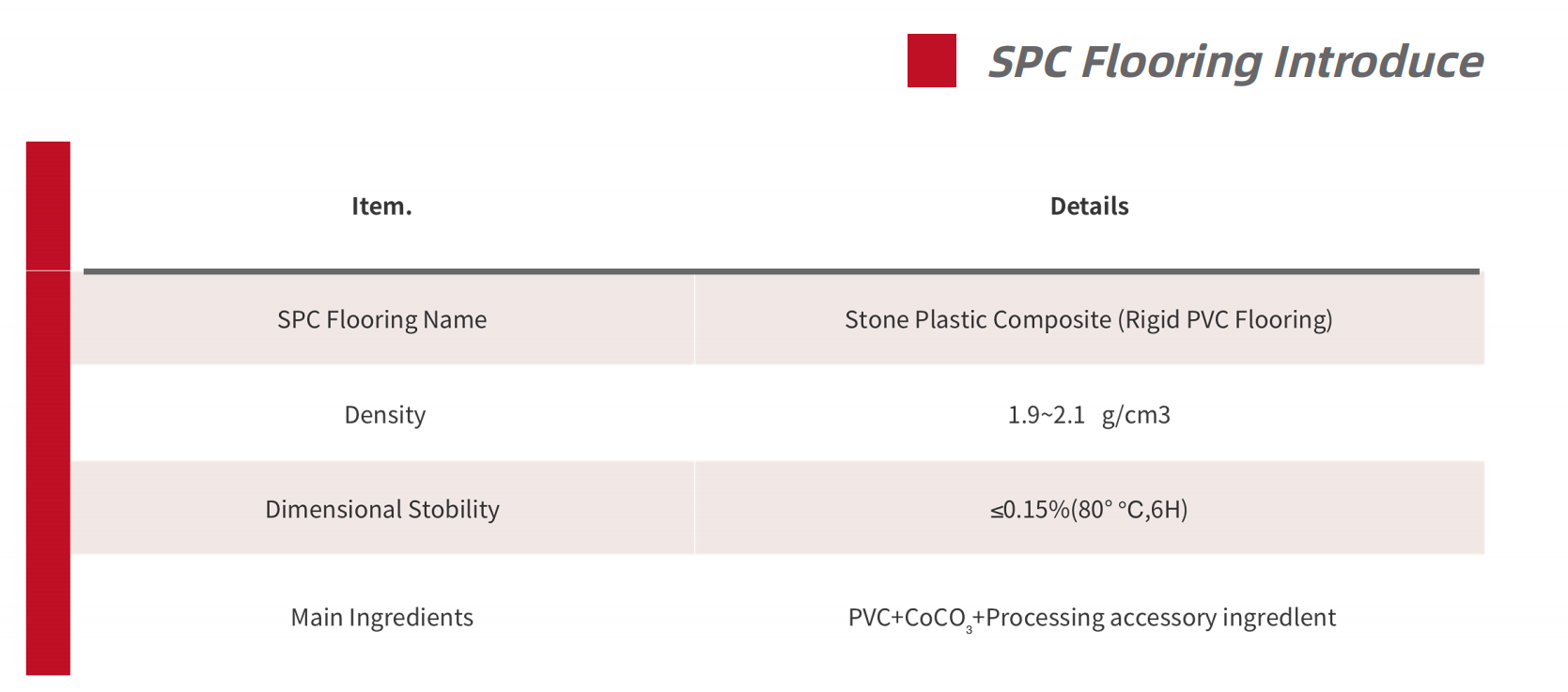Viewport: 1568px width, 692px height.
Task: Click the g/cm3 unit text
Action: [1137, 415]
